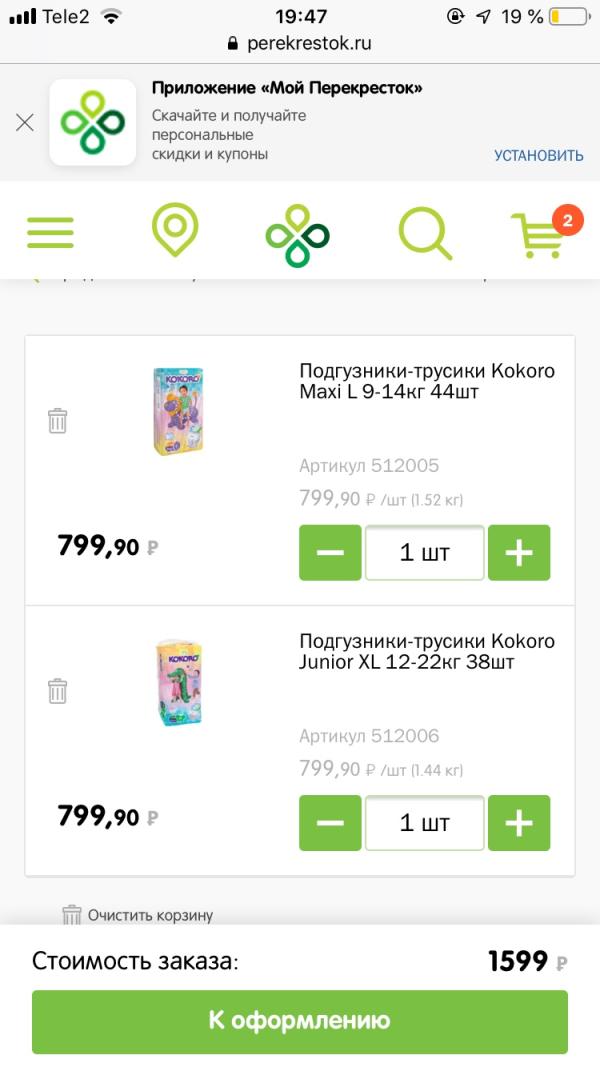Dismiss the app install banner
The height and width of the screenshot is (1066, 600).
point(25,122)
